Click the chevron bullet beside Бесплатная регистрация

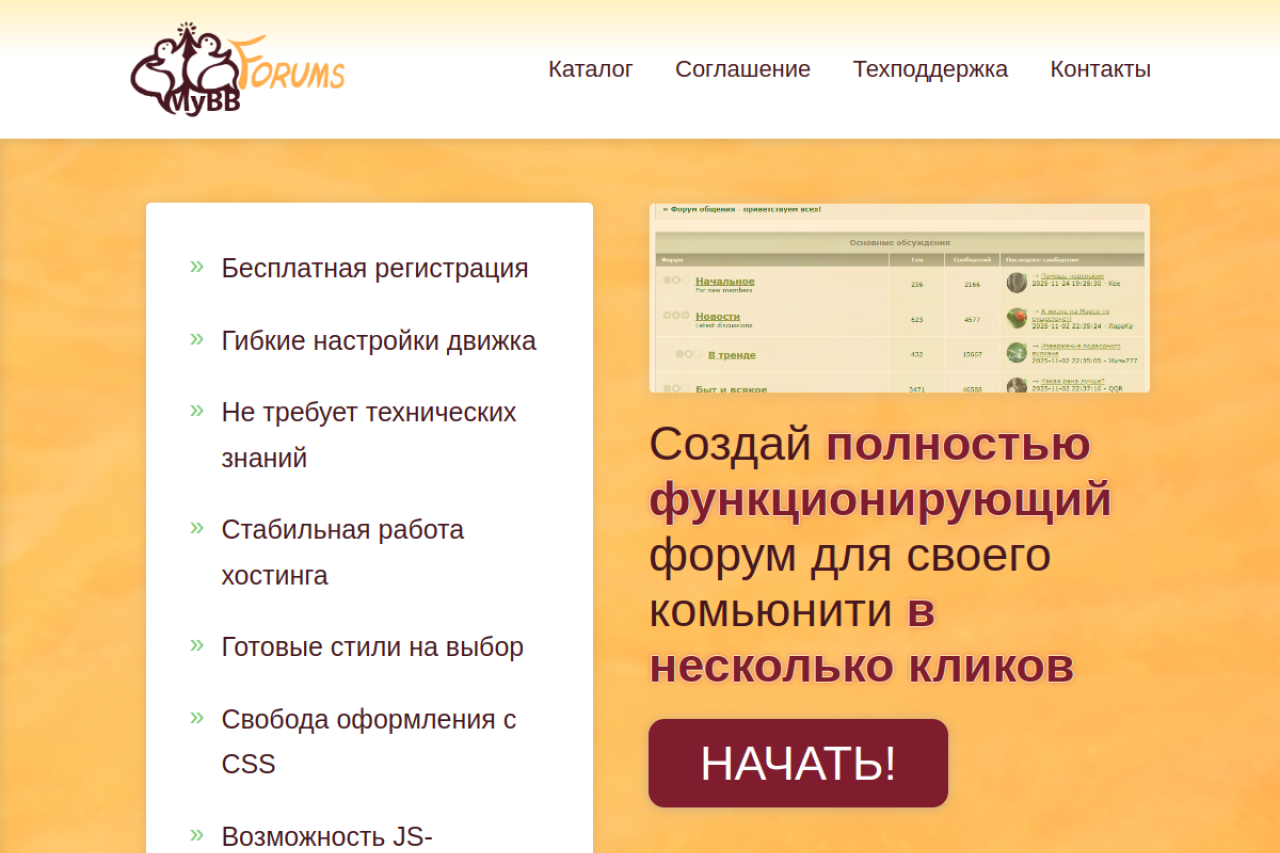(x=197, y=266)
